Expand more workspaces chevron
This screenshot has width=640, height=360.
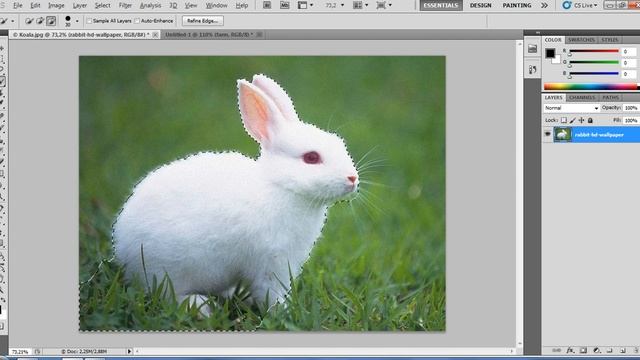coord(544,5)
